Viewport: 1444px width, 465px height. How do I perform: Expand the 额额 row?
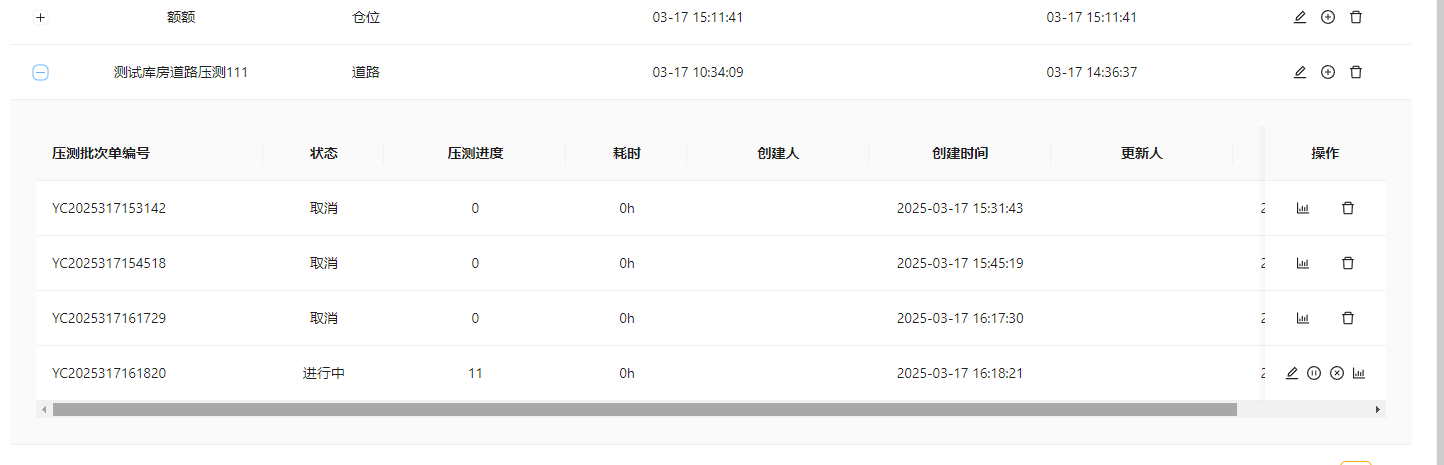(x=41, y=17)
